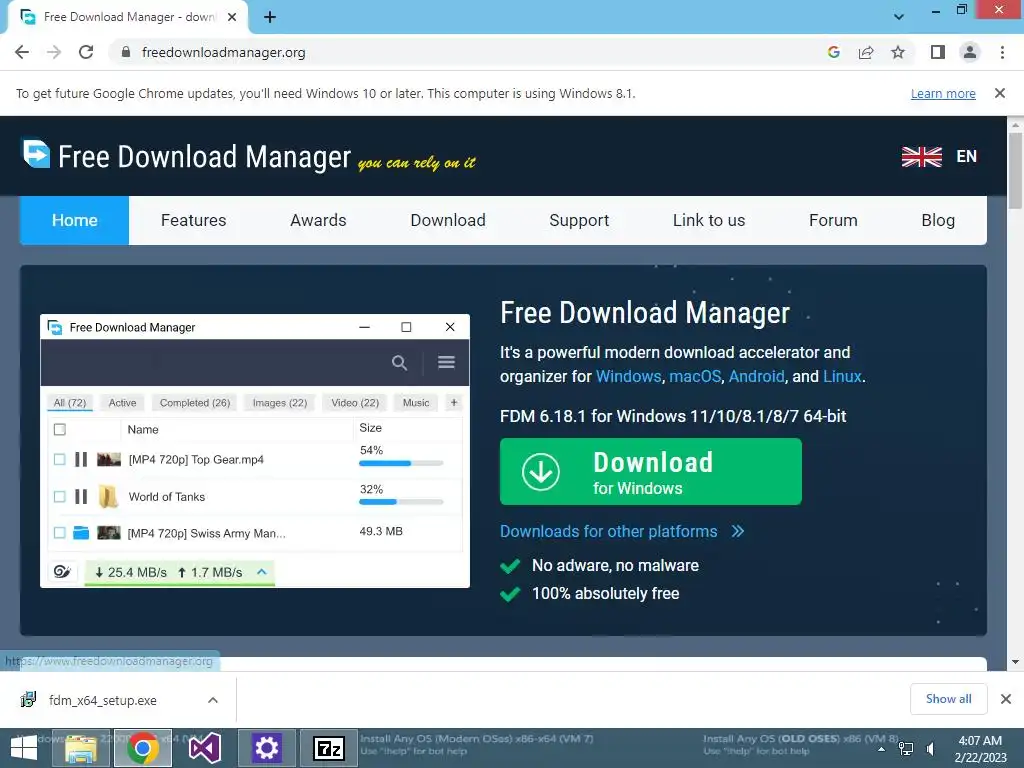The image size is (1024, 768).
Task: Open the Awards navigation item
Action: (x=318, y=221)
